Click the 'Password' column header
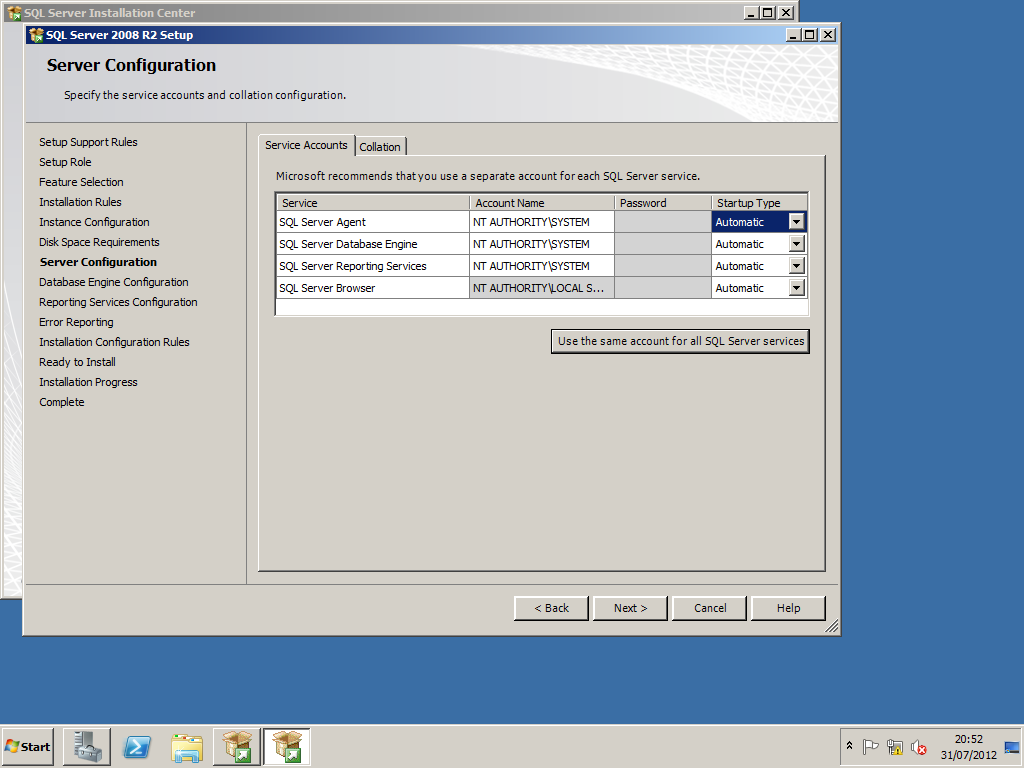Screen dimensions: 1024x768 663,202
